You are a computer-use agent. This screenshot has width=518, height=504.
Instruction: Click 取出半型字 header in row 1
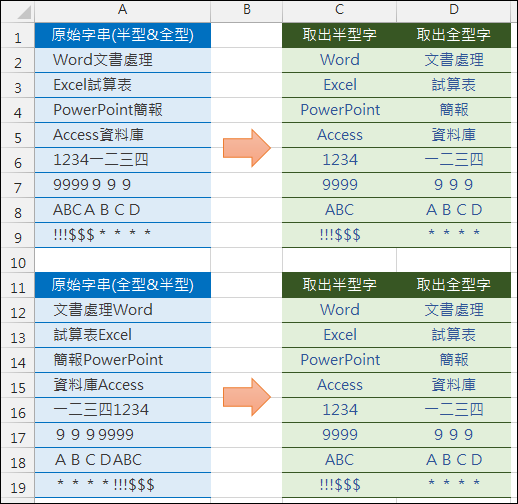[339, 35]
